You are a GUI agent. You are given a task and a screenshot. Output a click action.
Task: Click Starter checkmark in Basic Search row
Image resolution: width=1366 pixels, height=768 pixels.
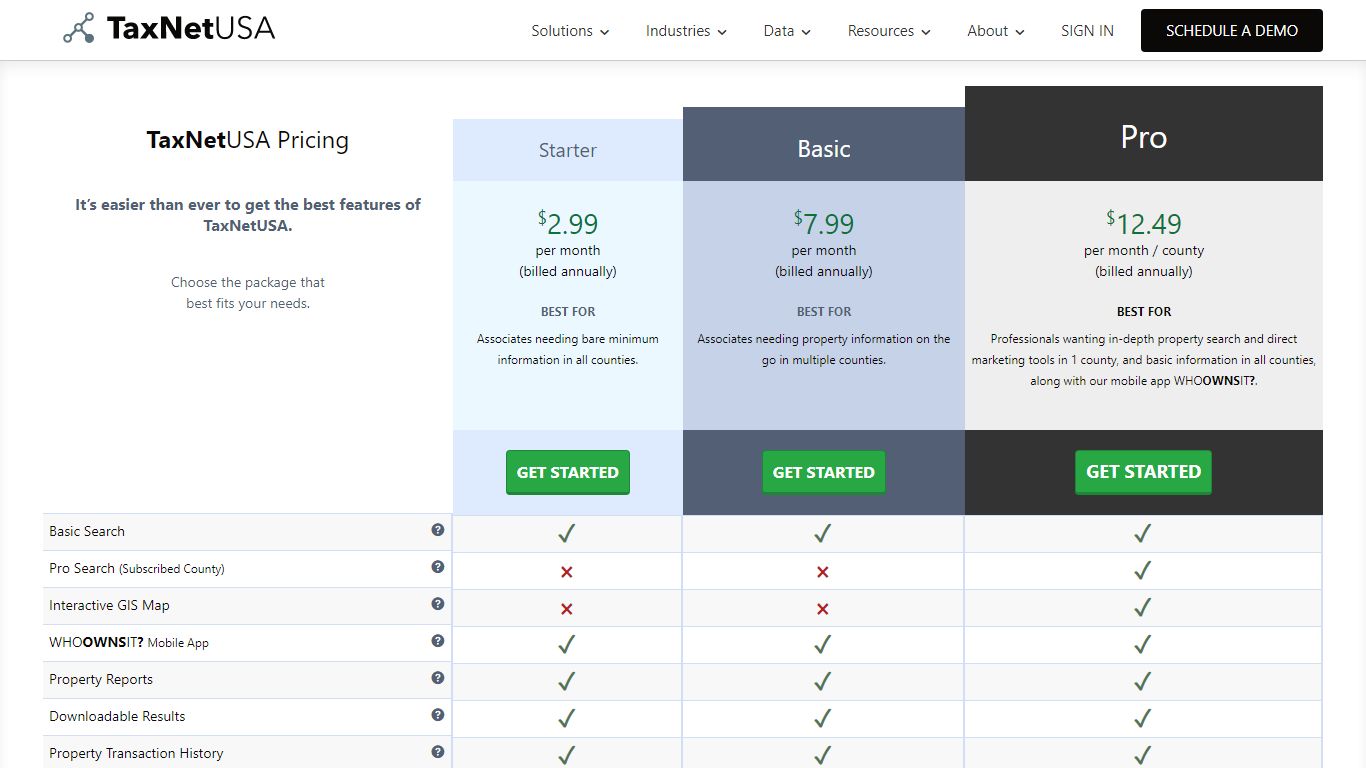pyautogui.click(x=567, y=534)
